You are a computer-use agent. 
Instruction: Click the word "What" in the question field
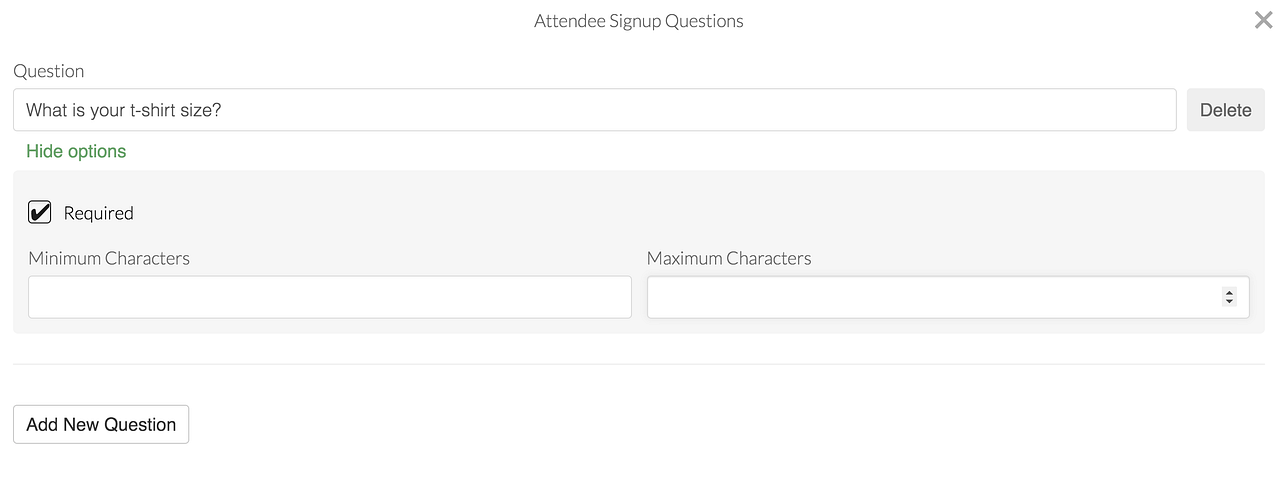pos(45,110)
